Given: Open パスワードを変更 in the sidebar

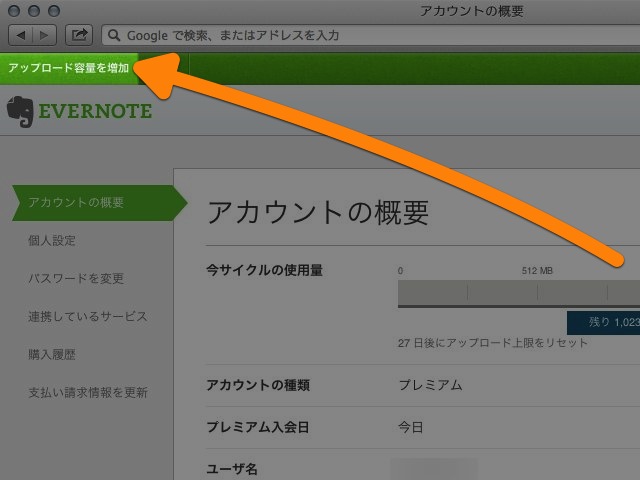Looking at the screenshot, I should 76,279.
